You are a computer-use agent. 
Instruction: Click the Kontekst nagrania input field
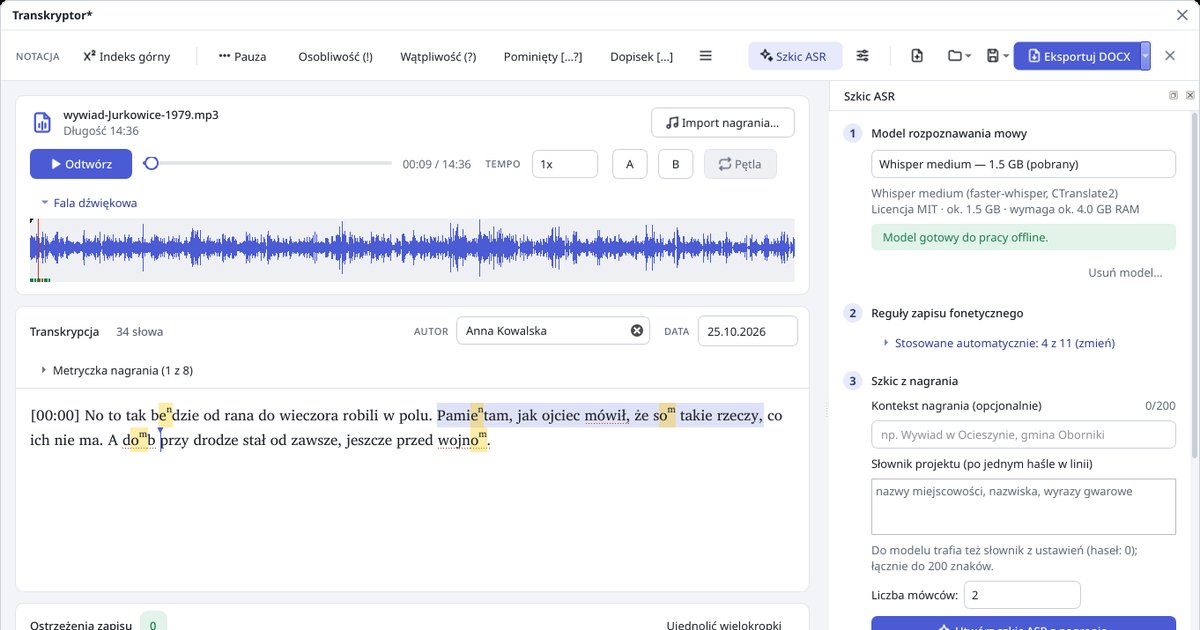[x=1024, y=434]
